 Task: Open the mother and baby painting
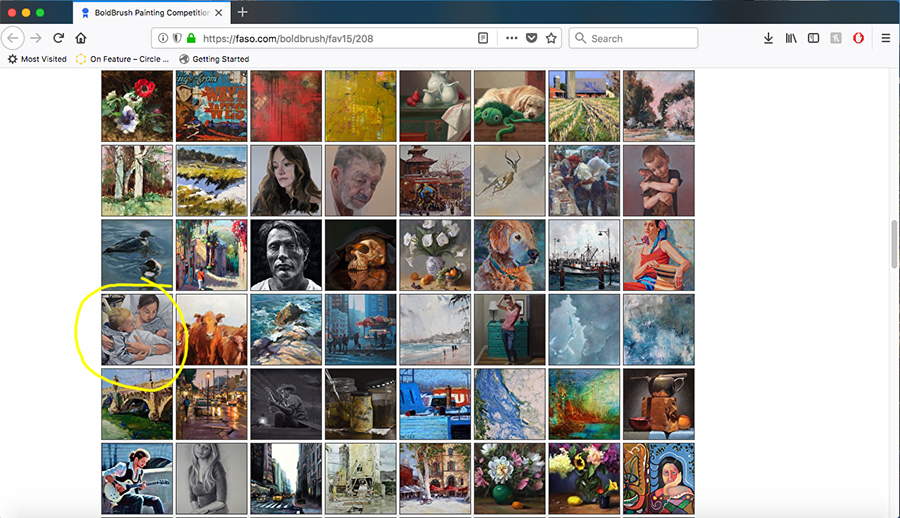[137, 330]
